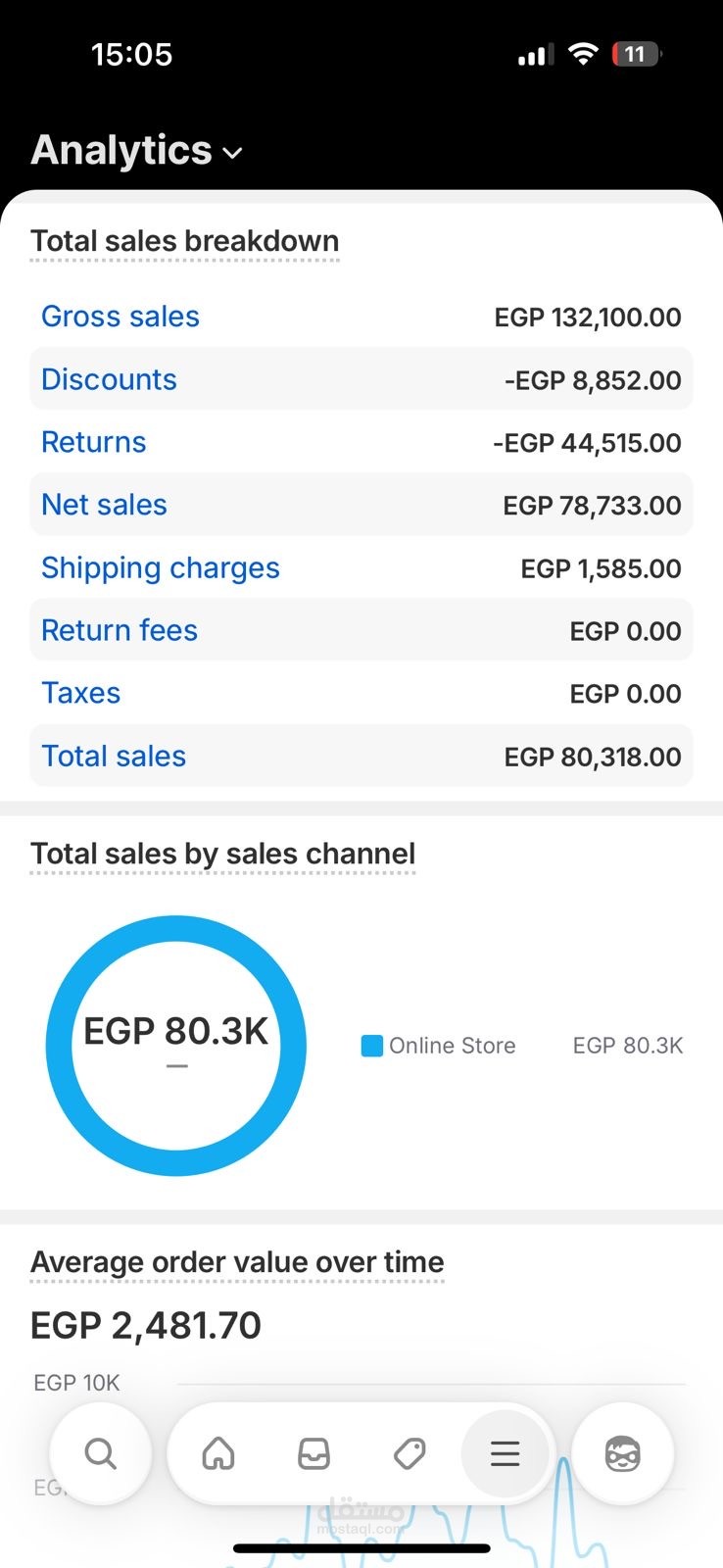The image size is (723, 1568).
Task: Open the Discounts report link
Action: coord(109,379)
